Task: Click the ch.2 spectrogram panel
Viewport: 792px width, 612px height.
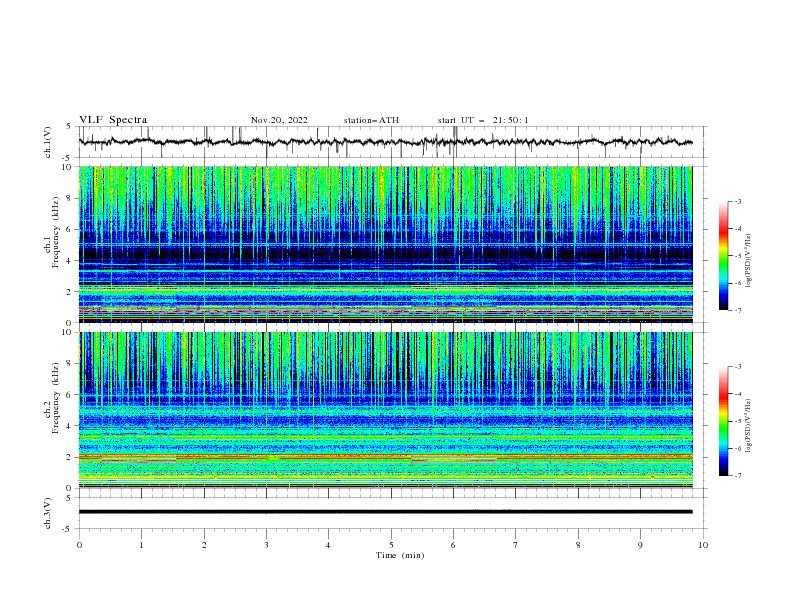Action: (x=385, y=410)
